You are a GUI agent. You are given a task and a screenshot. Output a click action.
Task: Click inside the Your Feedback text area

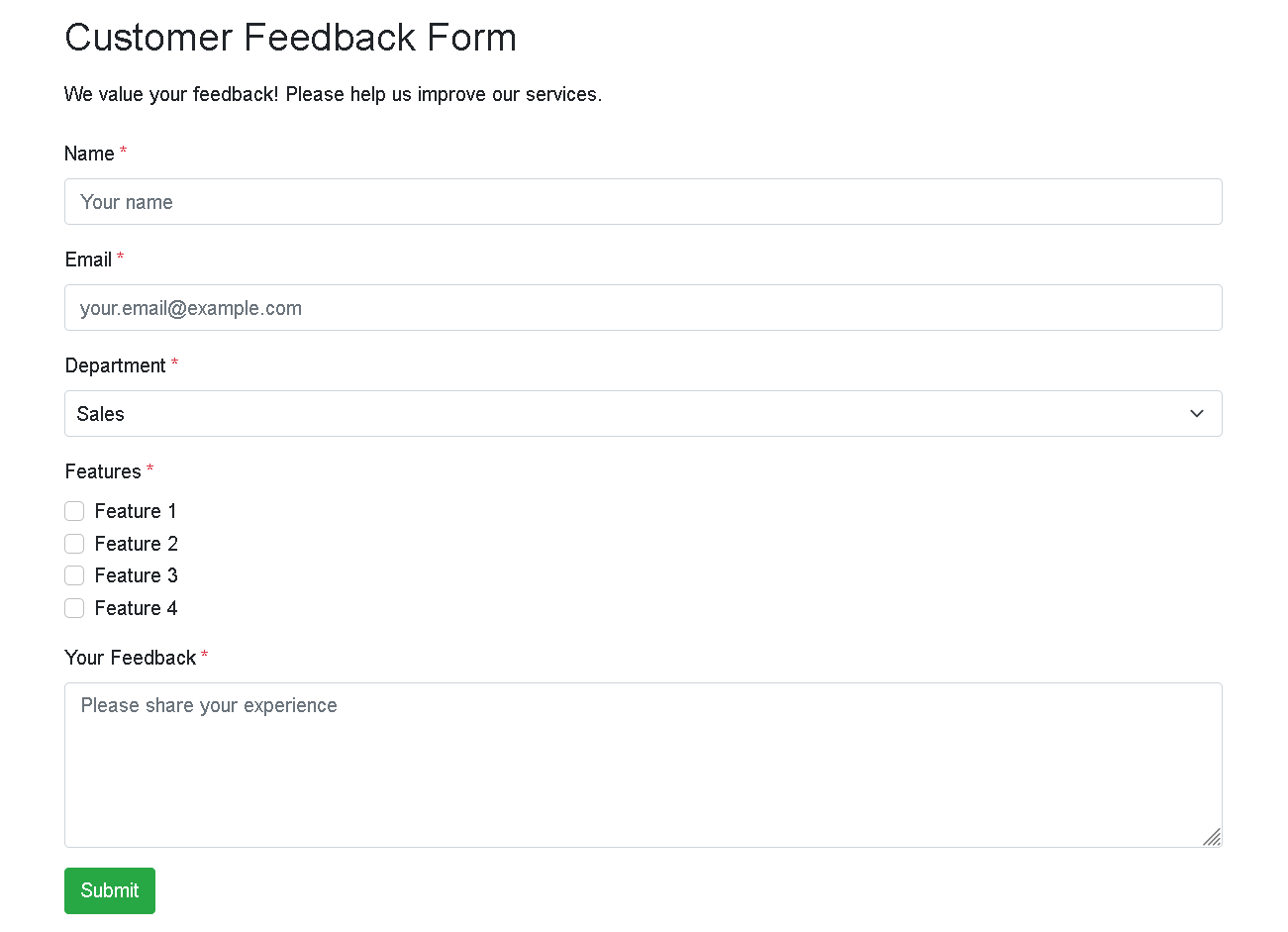643,765
